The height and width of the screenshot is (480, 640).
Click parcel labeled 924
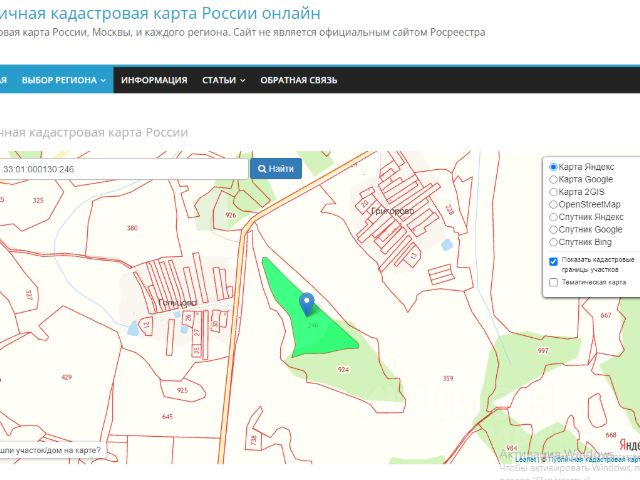coord(343,369)
